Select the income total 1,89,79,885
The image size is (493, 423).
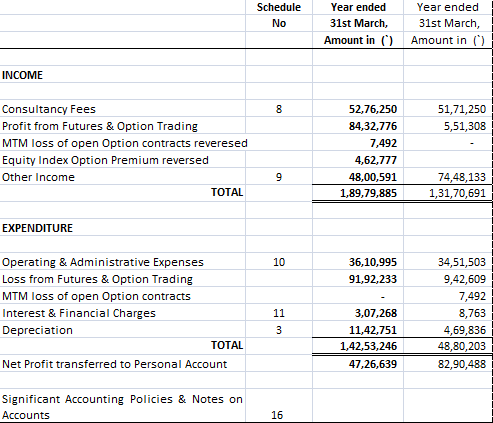tap(358, 193)
